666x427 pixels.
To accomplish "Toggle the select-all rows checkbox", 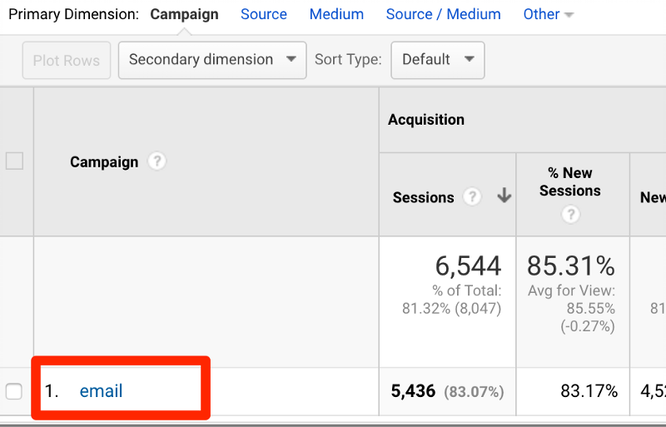I will tap(15, 161).
